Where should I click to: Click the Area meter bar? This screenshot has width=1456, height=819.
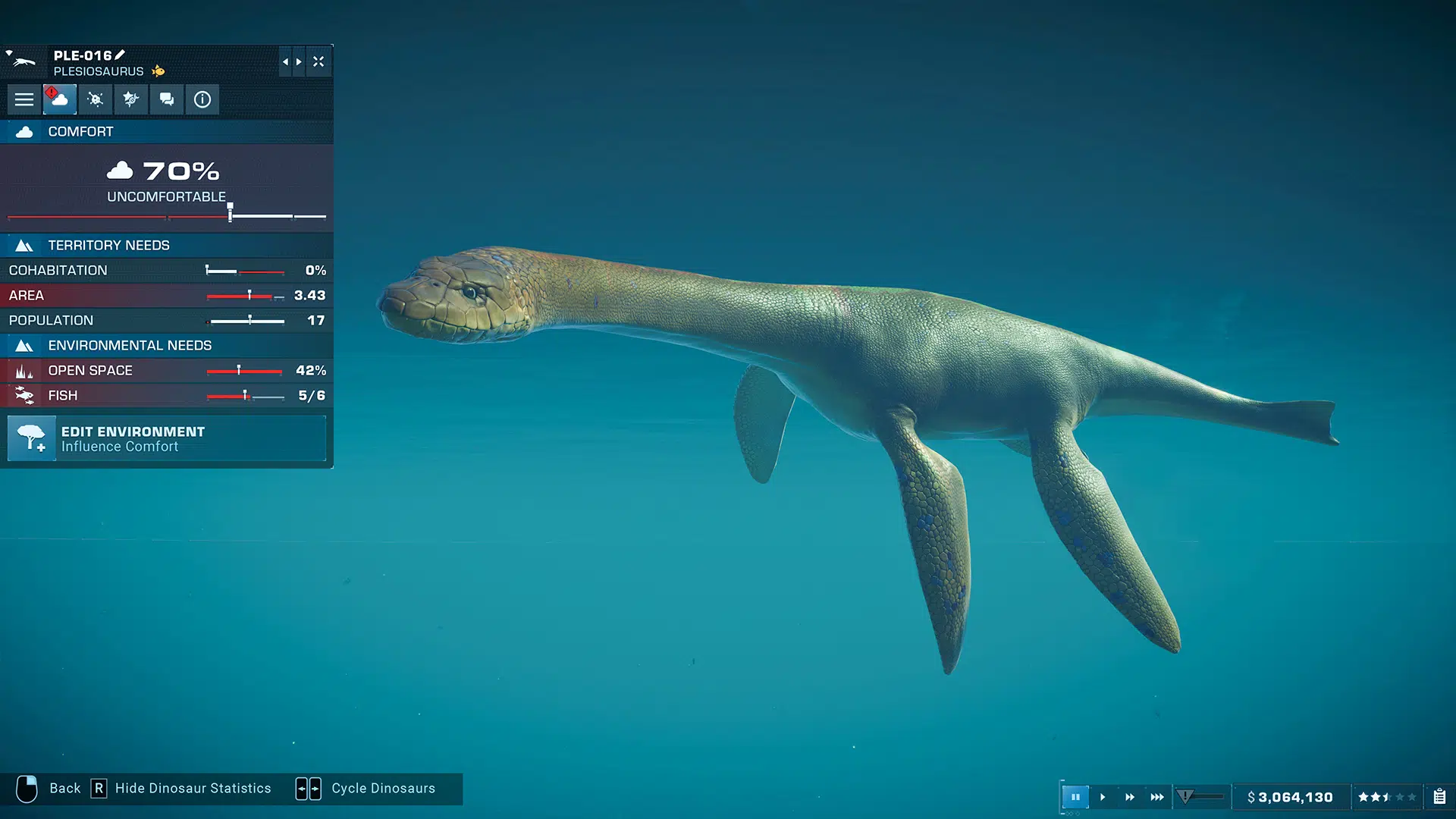tap(246, 296)
